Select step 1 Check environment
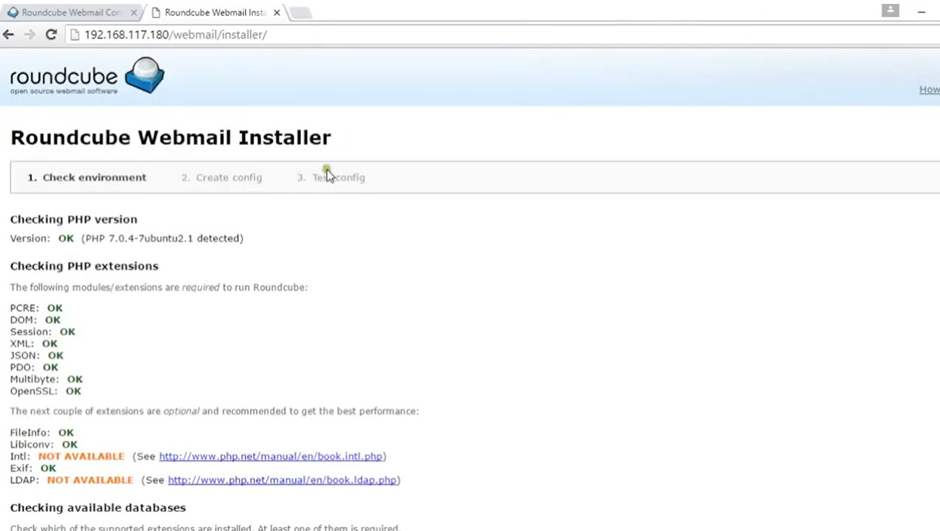The image size is (940, 531). [87, 177]
